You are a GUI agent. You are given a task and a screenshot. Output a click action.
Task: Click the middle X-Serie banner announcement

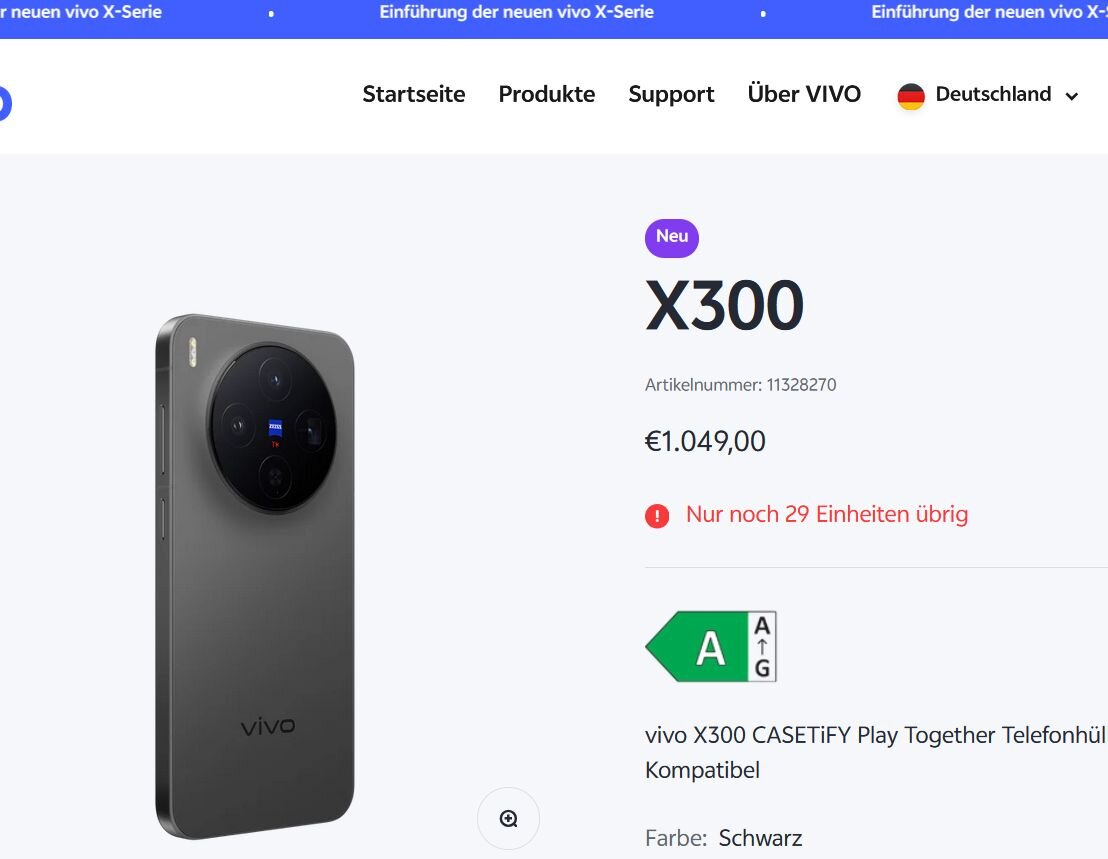[x=517, y=12]
